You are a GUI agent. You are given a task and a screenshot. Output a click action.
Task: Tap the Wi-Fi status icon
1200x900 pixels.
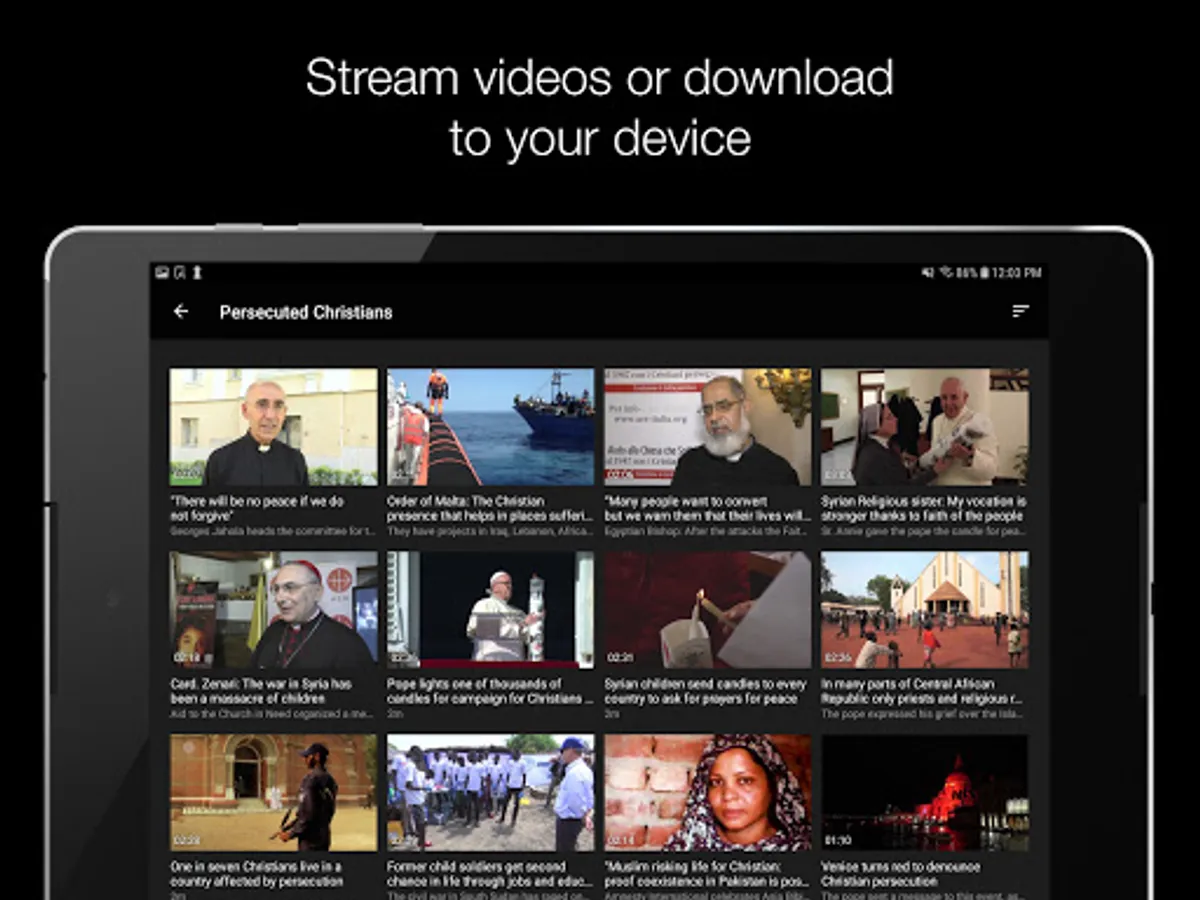(x=945, y=272)
